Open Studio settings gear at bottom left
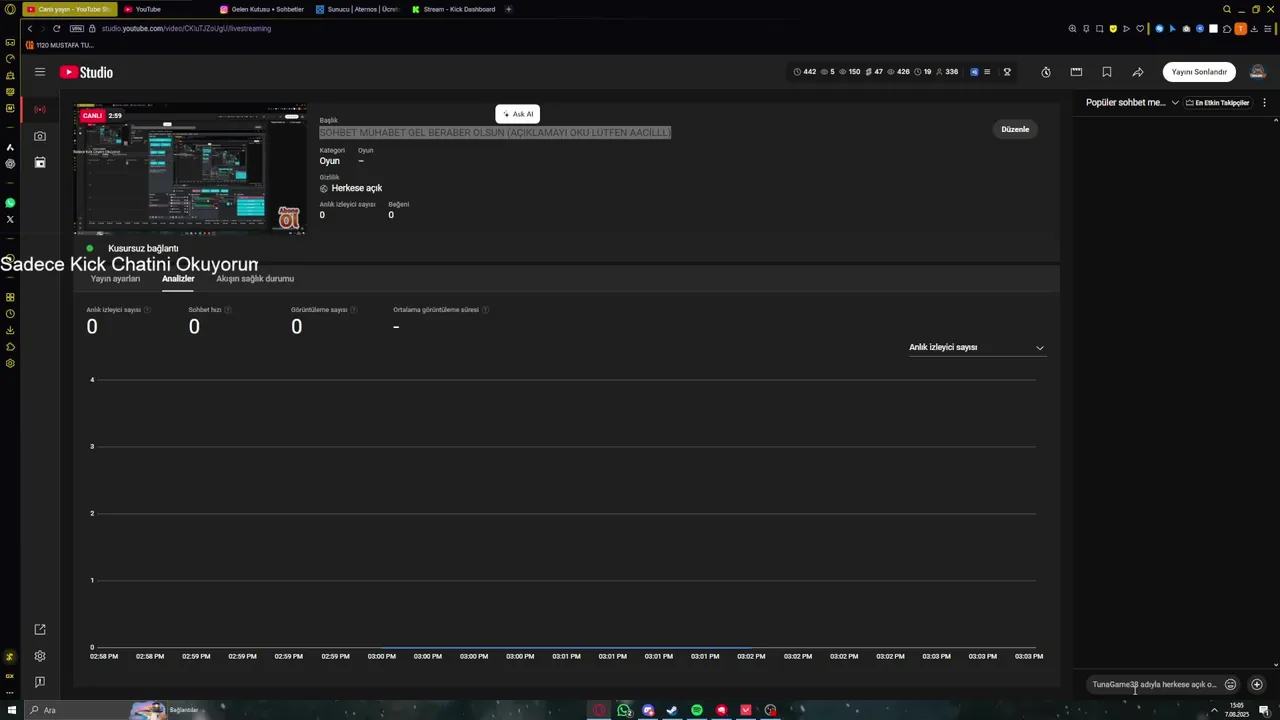This screenshot has height=720, width=1280. 40,656
